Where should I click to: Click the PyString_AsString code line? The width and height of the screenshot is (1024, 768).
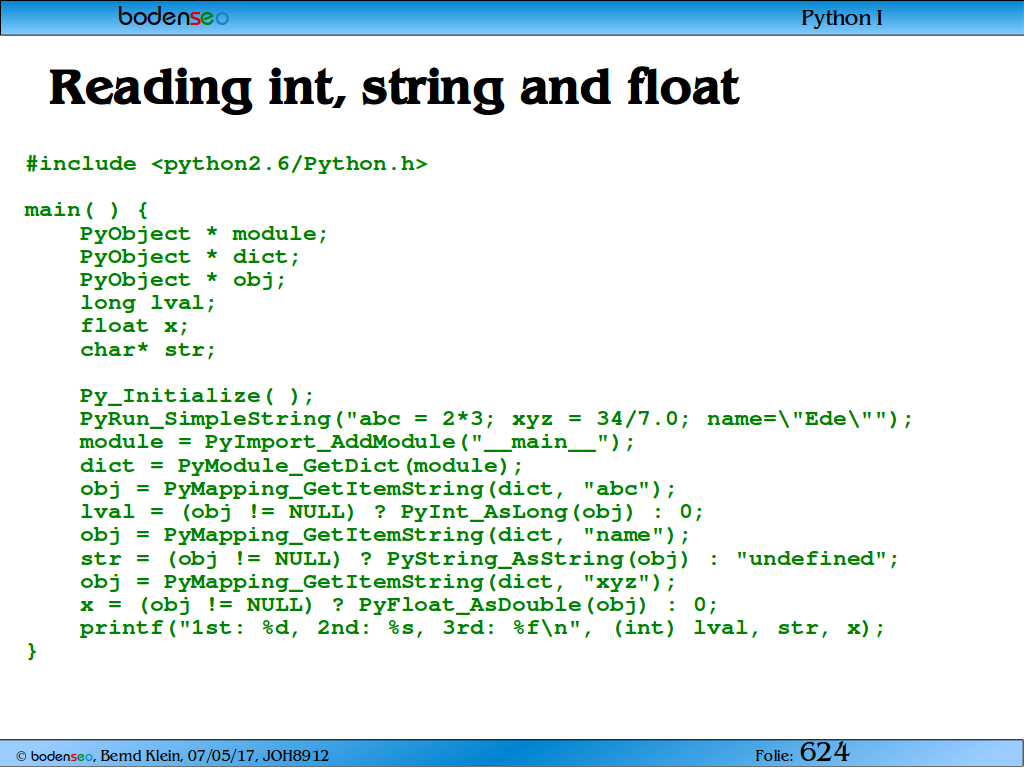tap(489, 559)
